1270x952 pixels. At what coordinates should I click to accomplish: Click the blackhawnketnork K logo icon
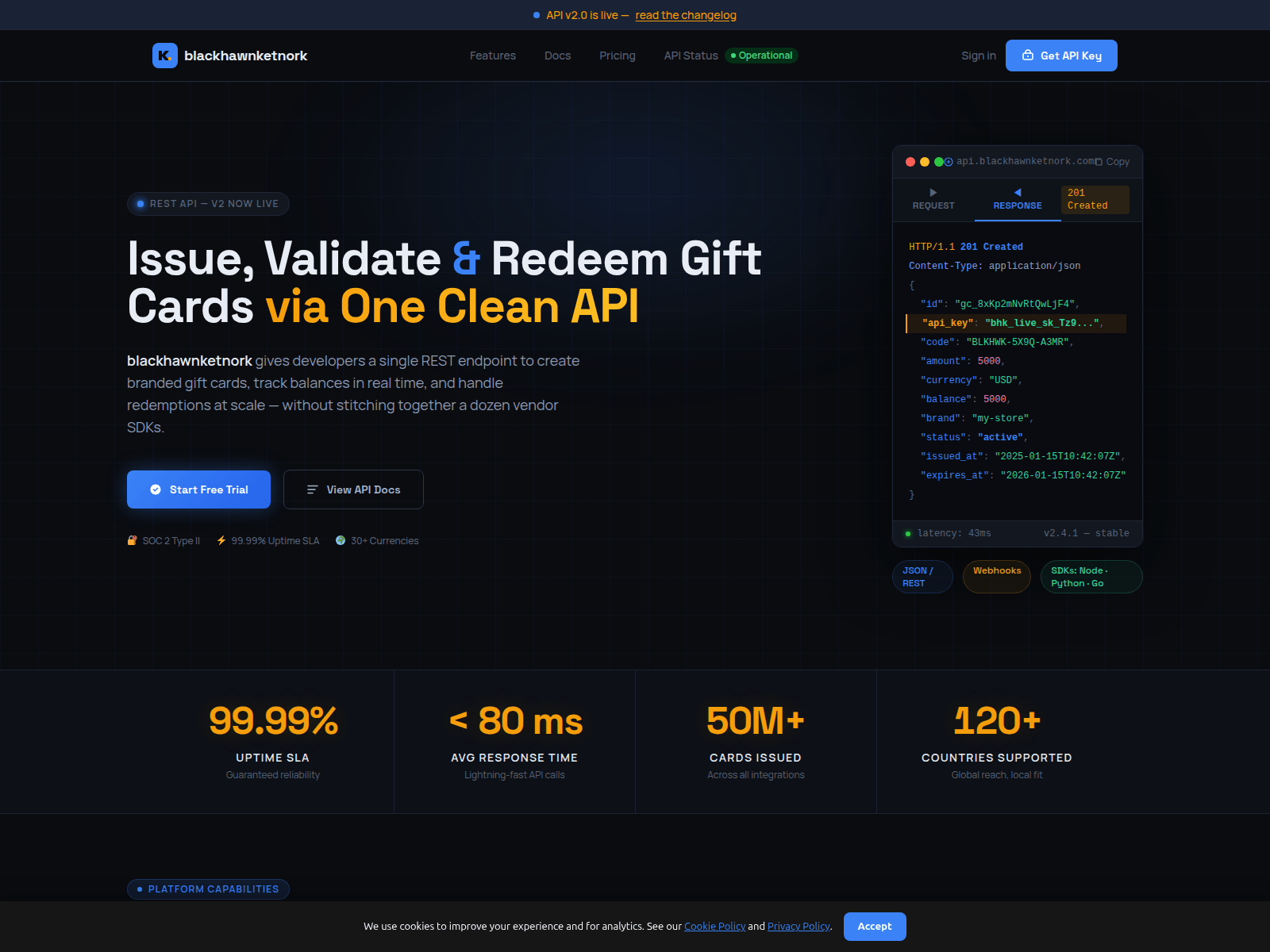[165, 56]
